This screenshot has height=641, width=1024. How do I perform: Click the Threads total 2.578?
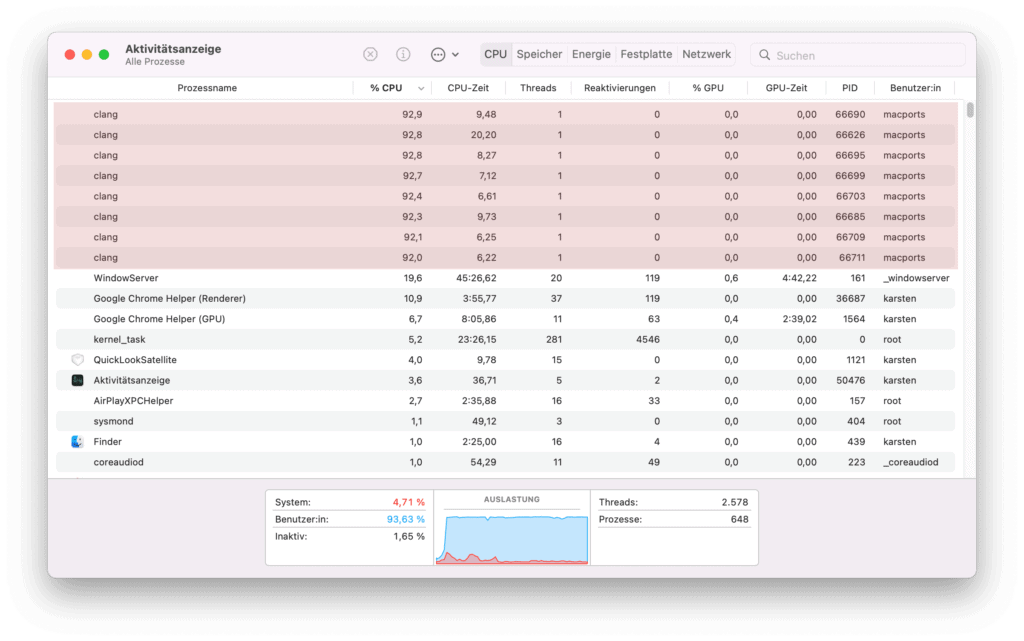click(735, 502)
